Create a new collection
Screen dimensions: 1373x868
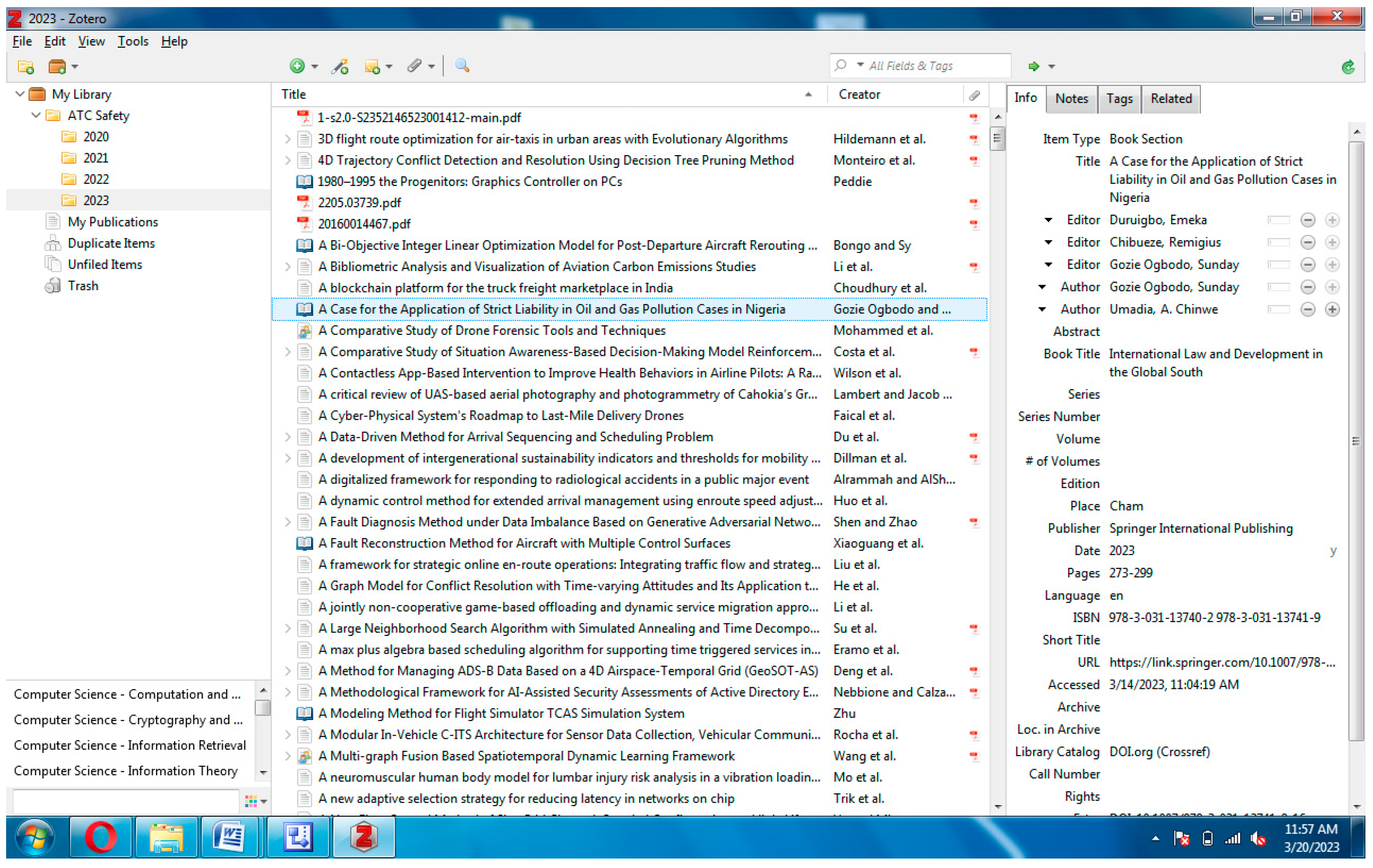pos(25,66)
